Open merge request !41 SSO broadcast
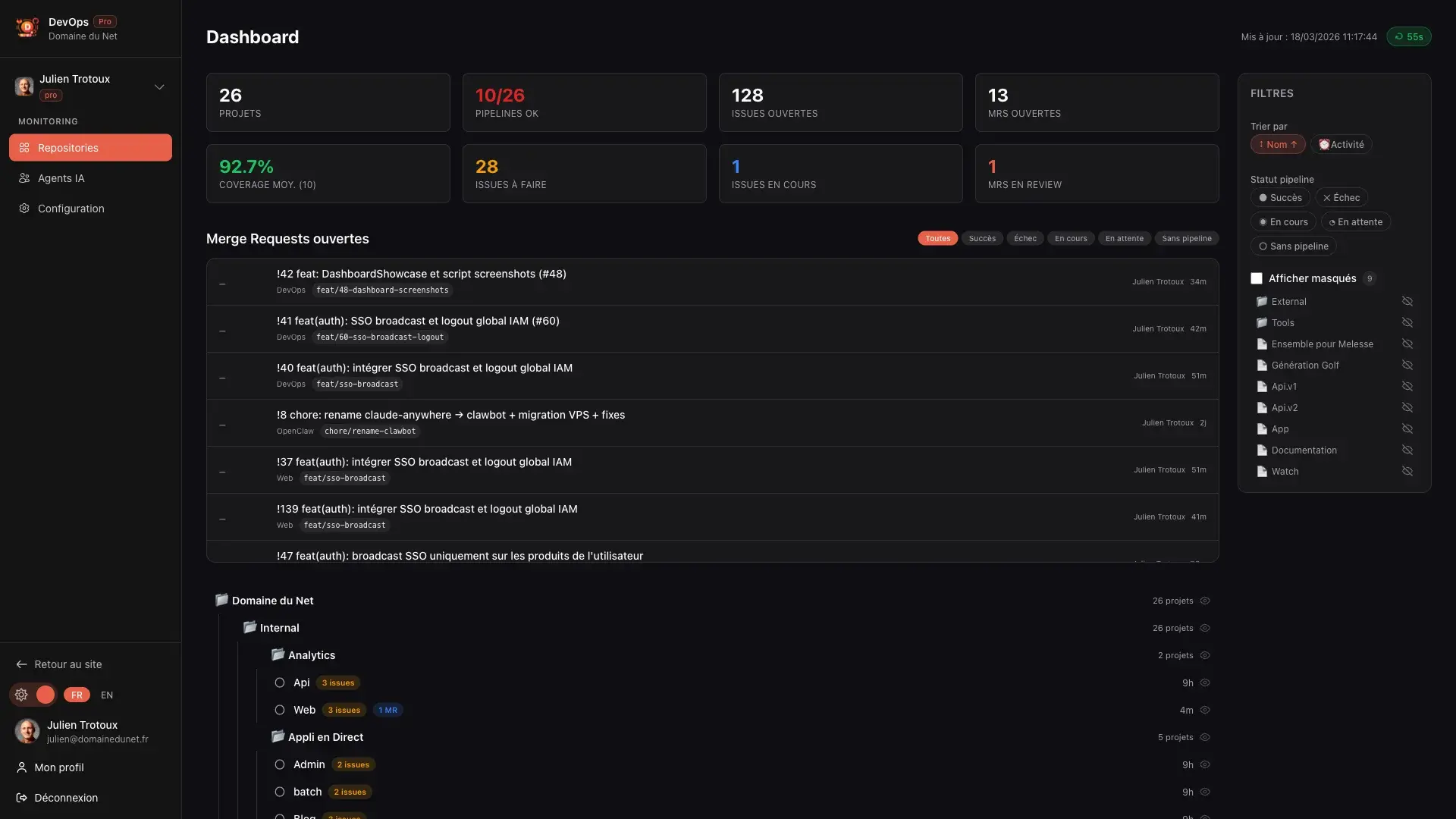The height and width of the screenshot is (819, 1456). click(x=417, y=321)
